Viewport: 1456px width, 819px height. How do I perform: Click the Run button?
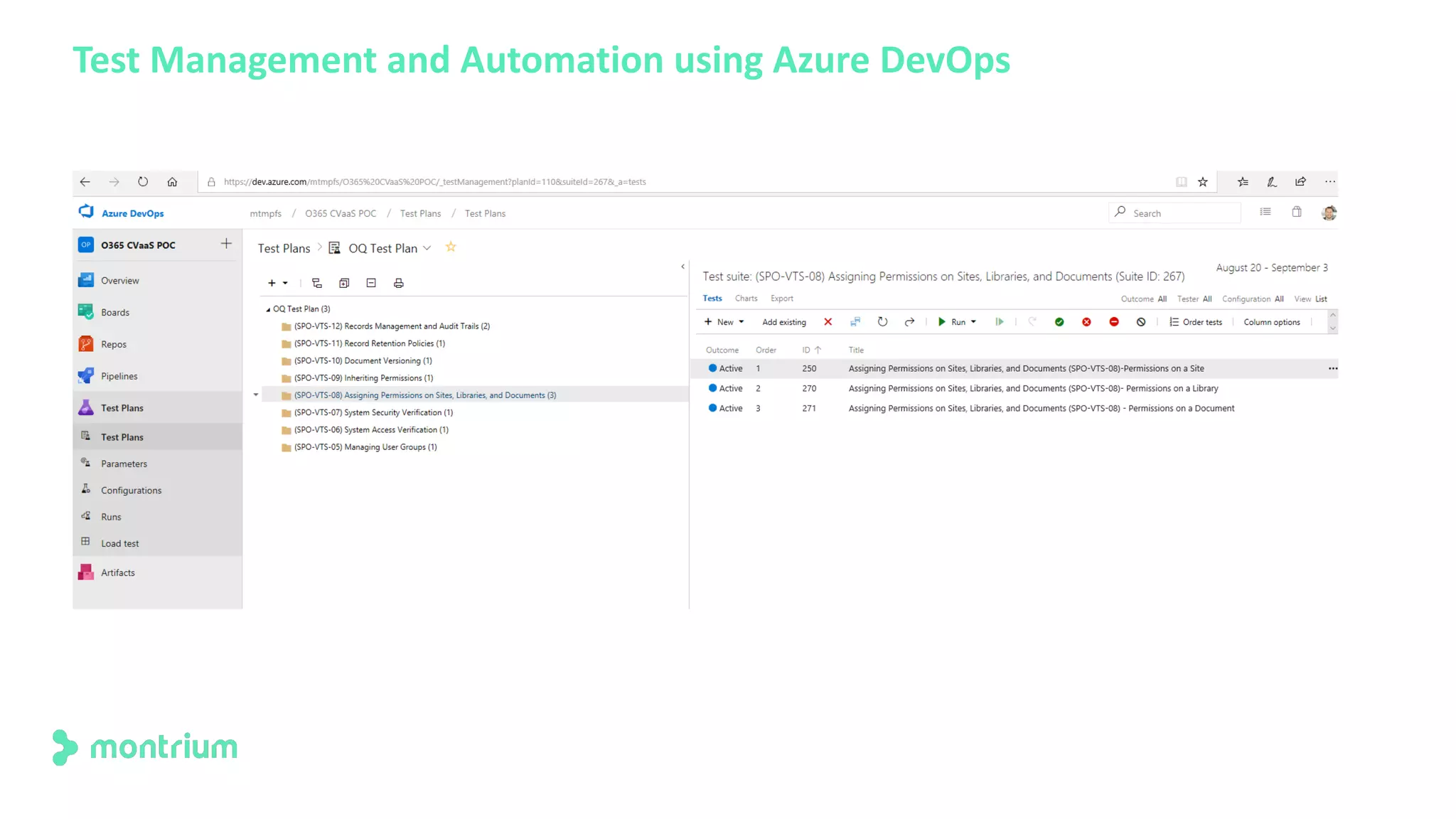coord(957,322)
